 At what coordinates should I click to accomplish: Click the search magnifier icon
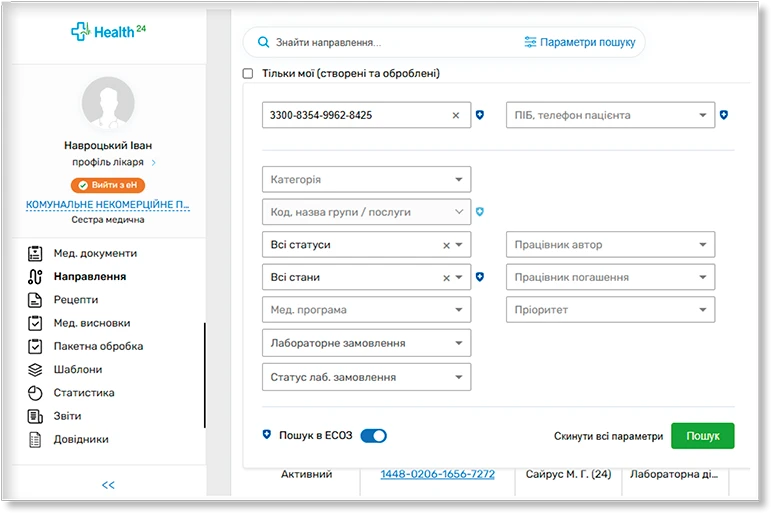263,42
